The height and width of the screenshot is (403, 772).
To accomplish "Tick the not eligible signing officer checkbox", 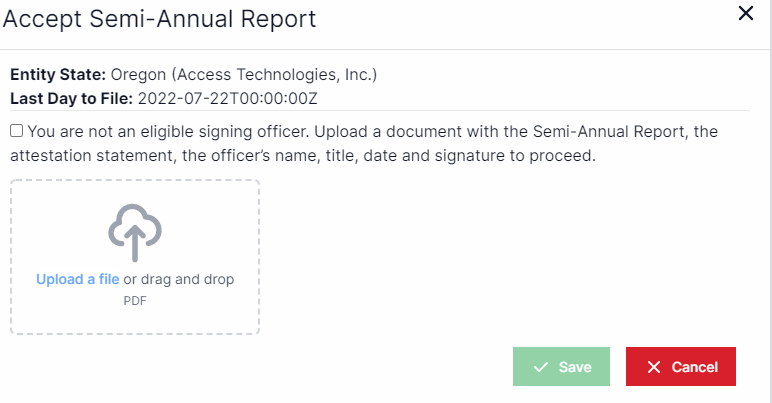I will point(17,131).
